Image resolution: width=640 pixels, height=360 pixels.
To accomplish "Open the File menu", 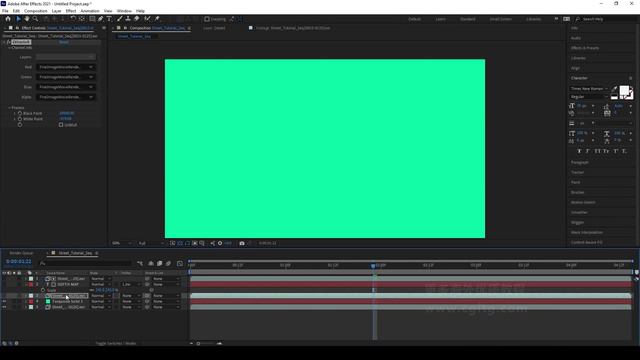I will pos(5,11).
